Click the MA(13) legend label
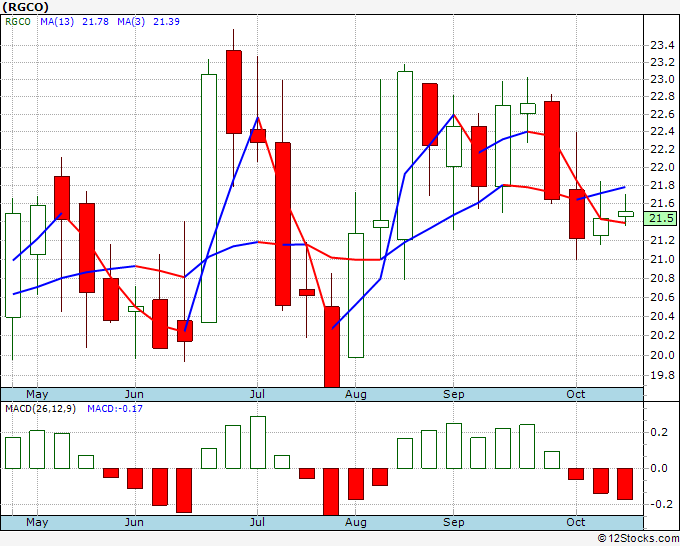680x546 pixels. [x=57, y=22]
